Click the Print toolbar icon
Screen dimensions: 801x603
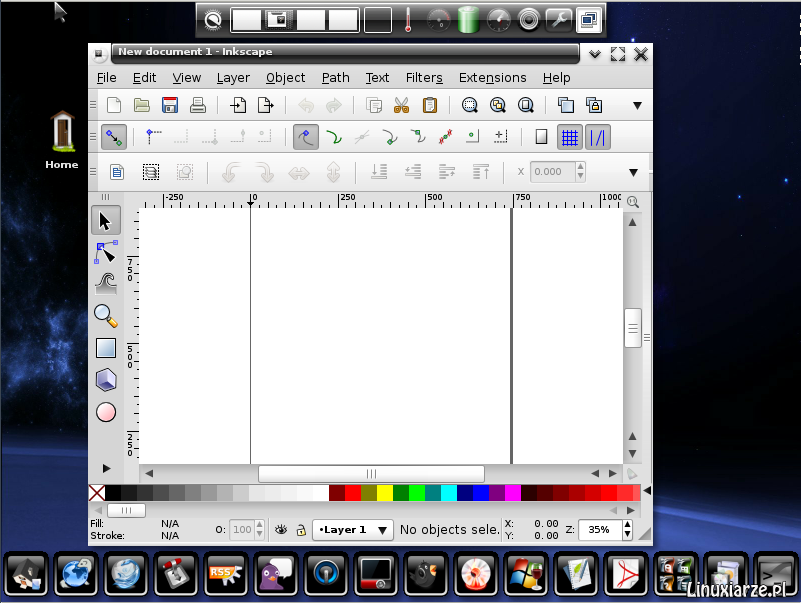(x=199, y=104)
